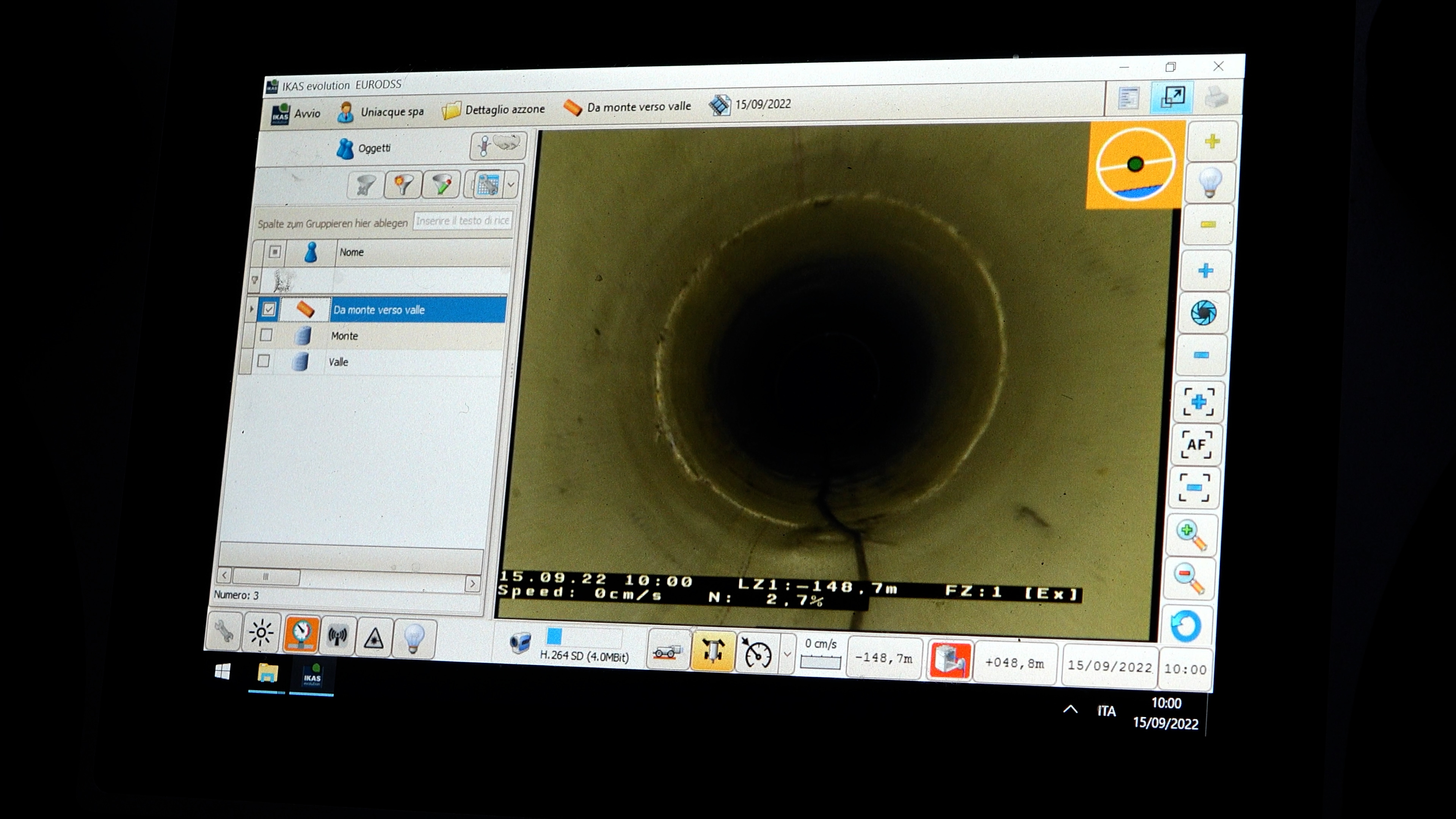Screen dimensions: 1456x819
Task: Click the camera iris aperture icon
Action: 1203,312
